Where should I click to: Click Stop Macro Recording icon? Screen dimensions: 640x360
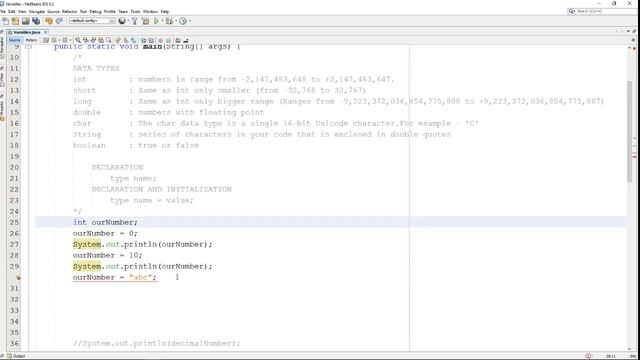click(168, 40)
